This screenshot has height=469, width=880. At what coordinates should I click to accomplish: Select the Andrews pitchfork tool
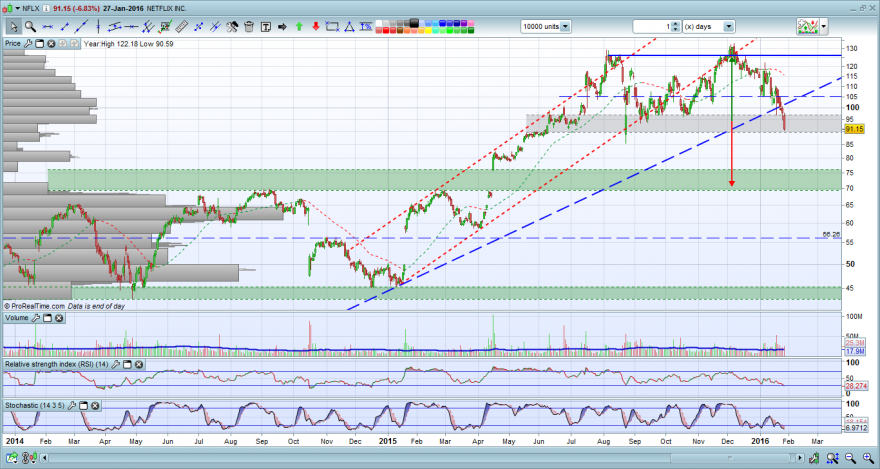tap(148, 26)
